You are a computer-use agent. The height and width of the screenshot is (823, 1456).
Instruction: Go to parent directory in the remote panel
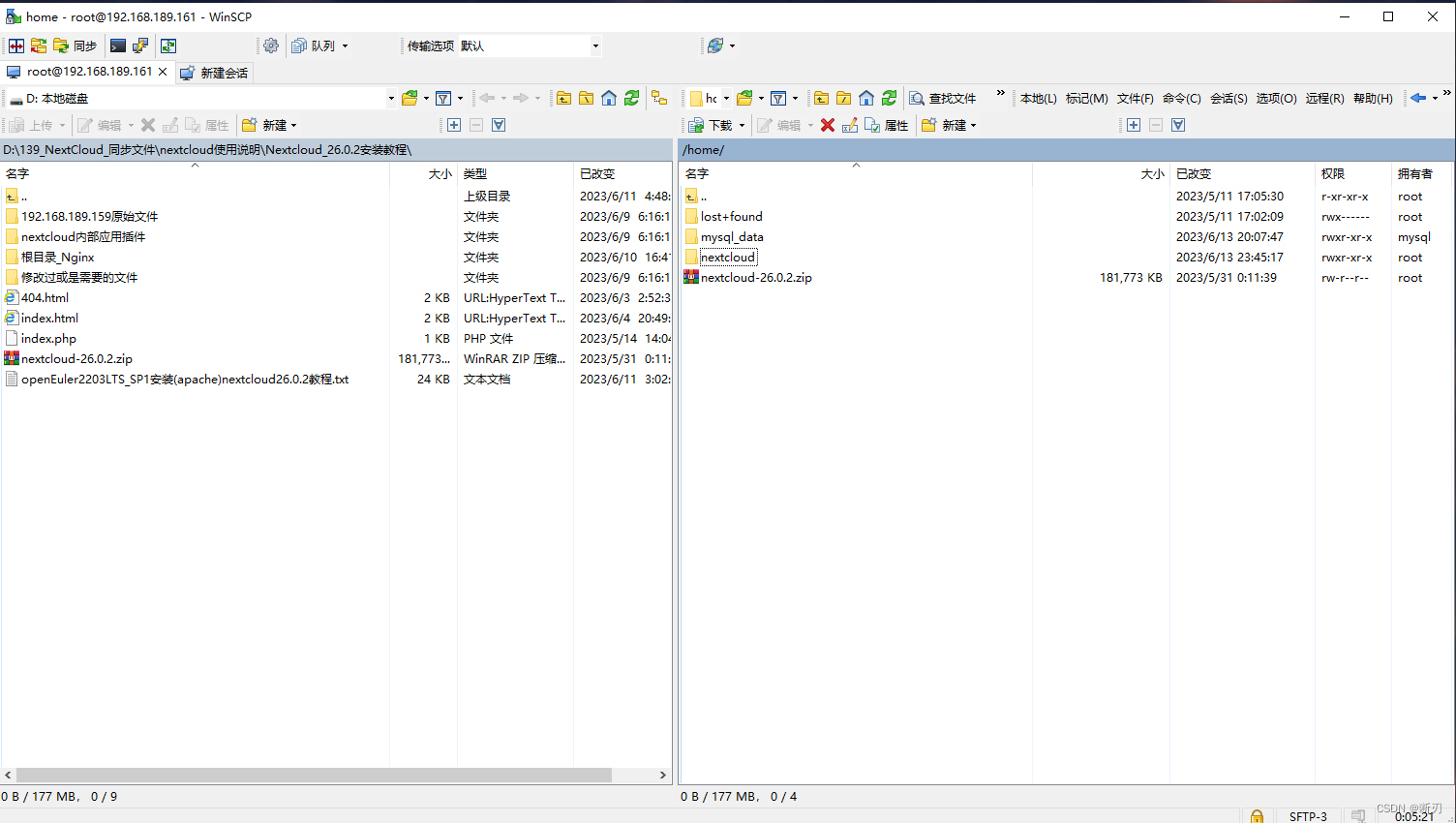(821, 98)
